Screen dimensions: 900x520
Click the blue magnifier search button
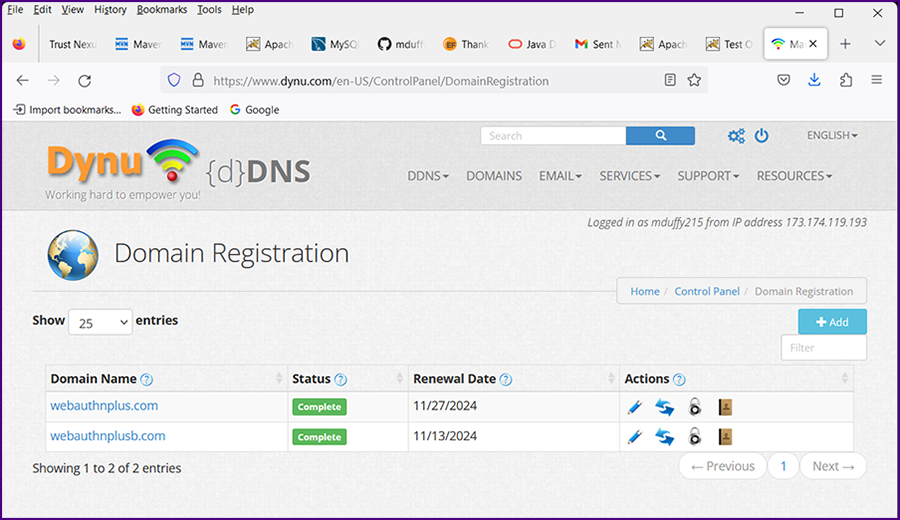point(660,136)
